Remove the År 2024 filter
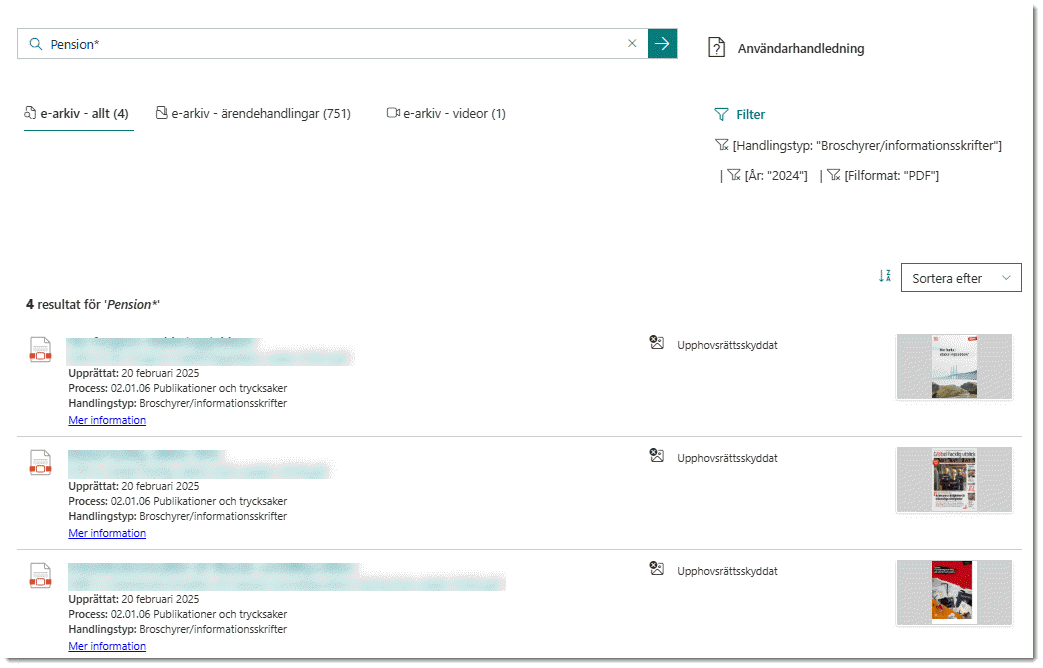 pyautogui.click(x=768, y=176)
